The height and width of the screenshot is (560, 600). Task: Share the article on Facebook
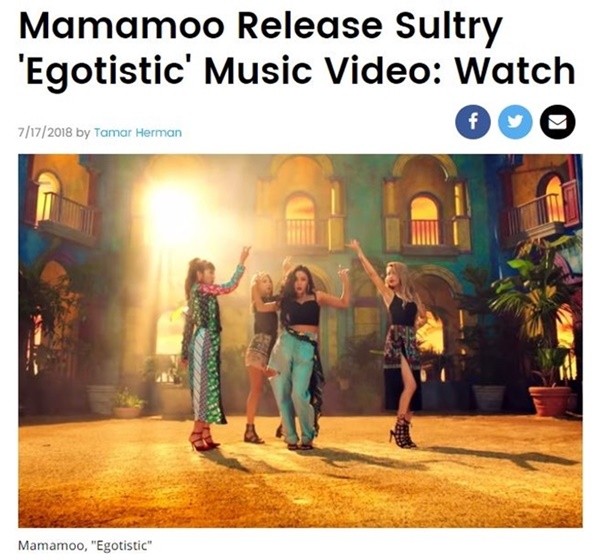pyautogui.click(x=473, y=122)
